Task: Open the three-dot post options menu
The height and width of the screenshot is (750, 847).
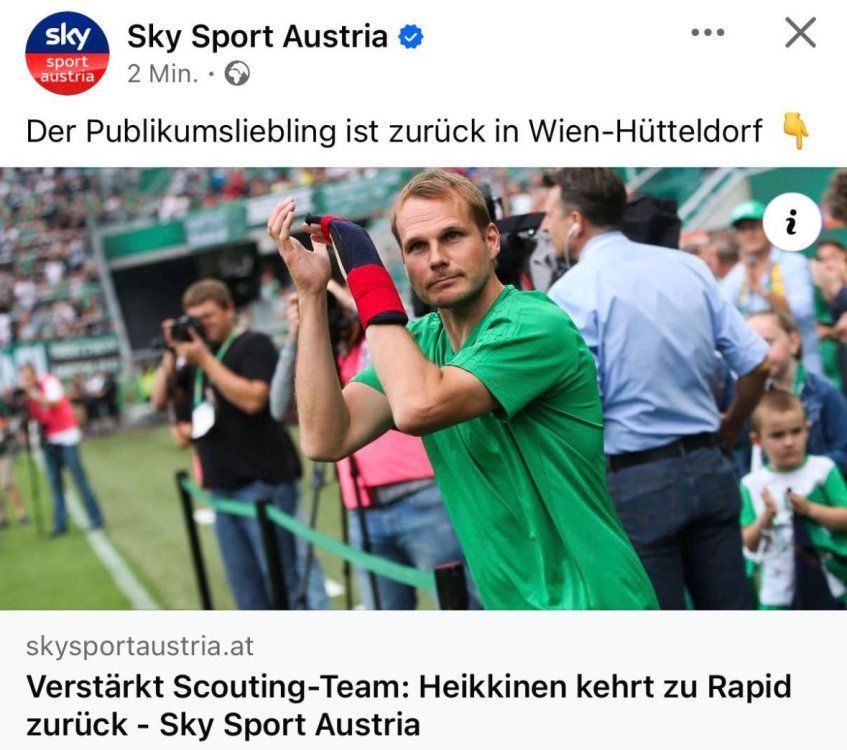Action: point(708,32)
